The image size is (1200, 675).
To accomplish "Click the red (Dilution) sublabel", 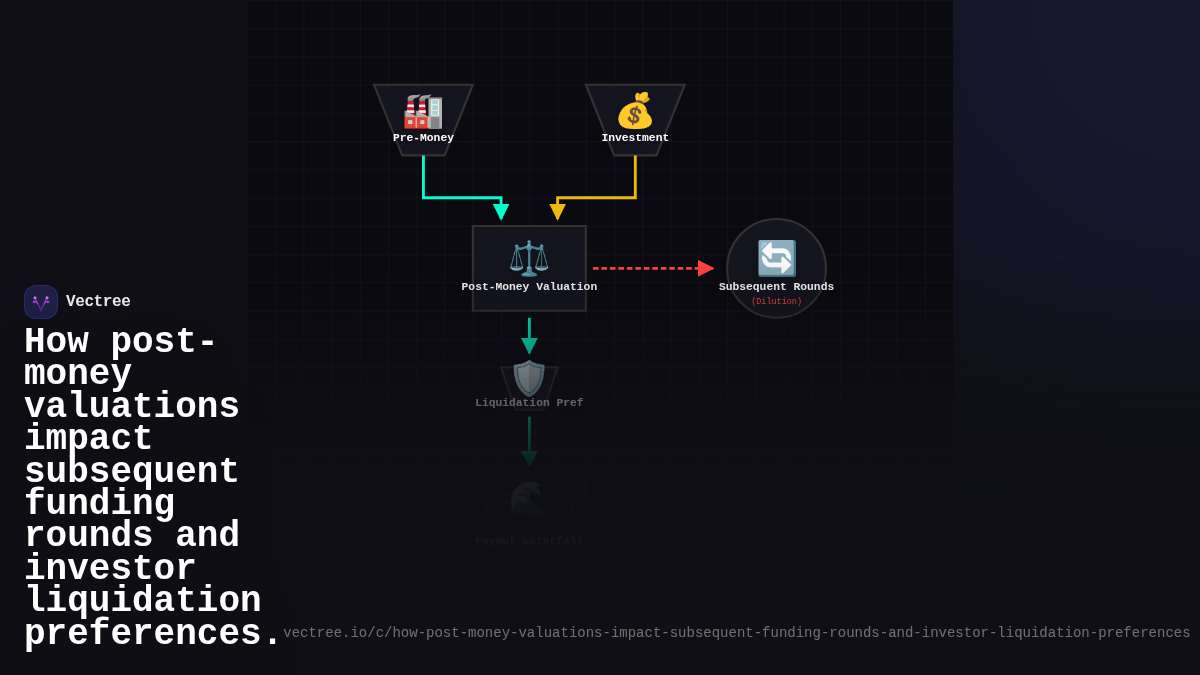I will click(x=776, y=302).
